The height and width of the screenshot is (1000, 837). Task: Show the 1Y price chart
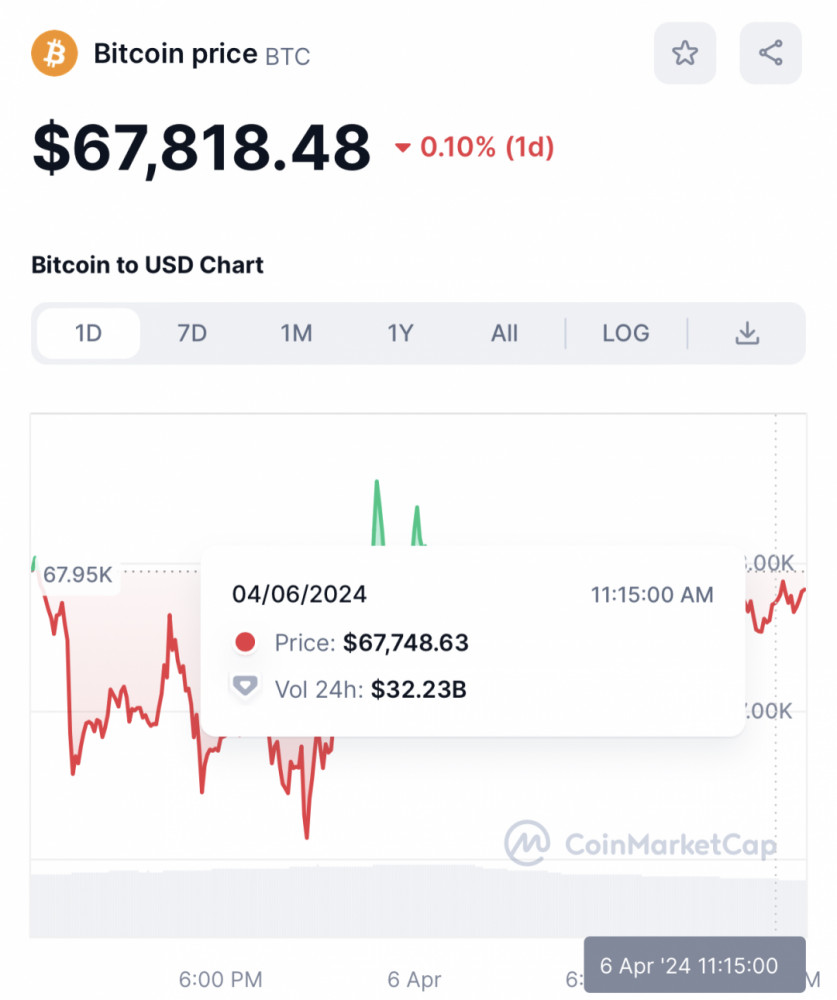(400, 333)
